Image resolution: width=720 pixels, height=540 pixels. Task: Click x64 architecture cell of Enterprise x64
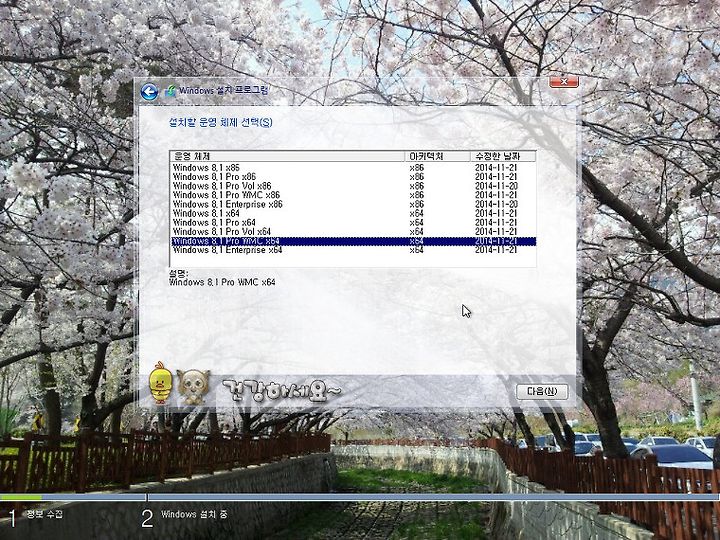(x=416, y=250)
